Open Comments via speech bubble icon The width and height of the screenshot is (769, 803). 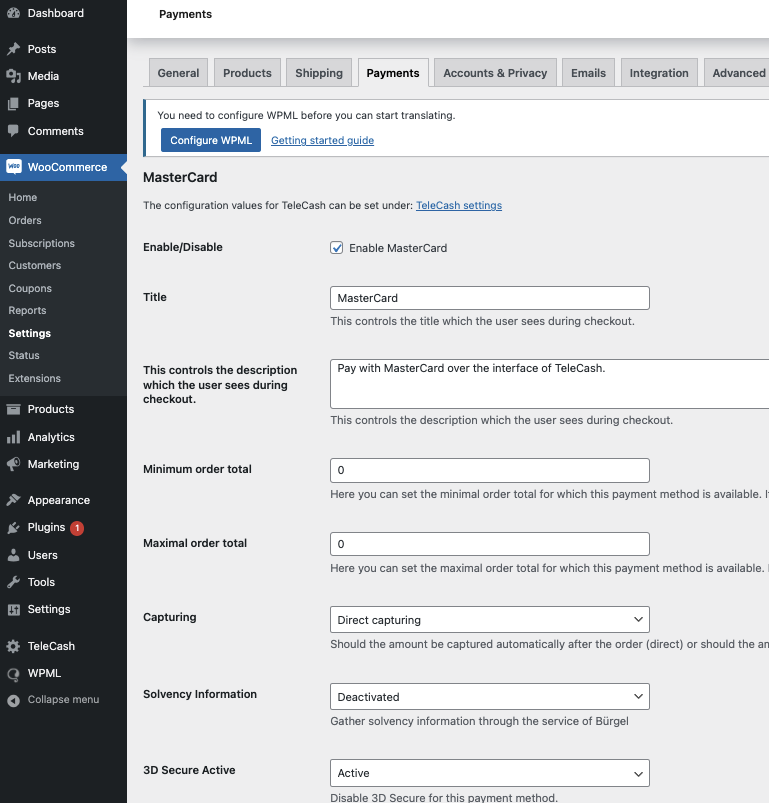[x=13, y=131]
